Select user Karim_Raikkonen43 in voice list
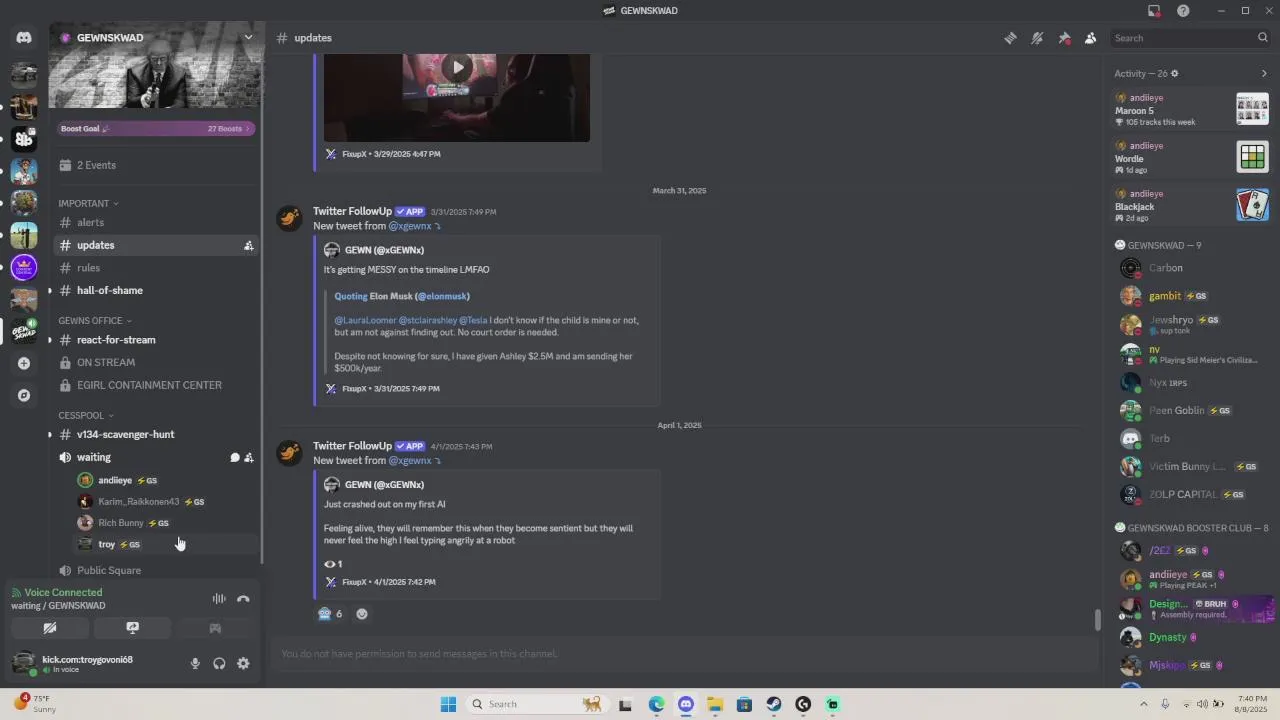The width and height of the screenshot is (1280, 720). (165, 502)
